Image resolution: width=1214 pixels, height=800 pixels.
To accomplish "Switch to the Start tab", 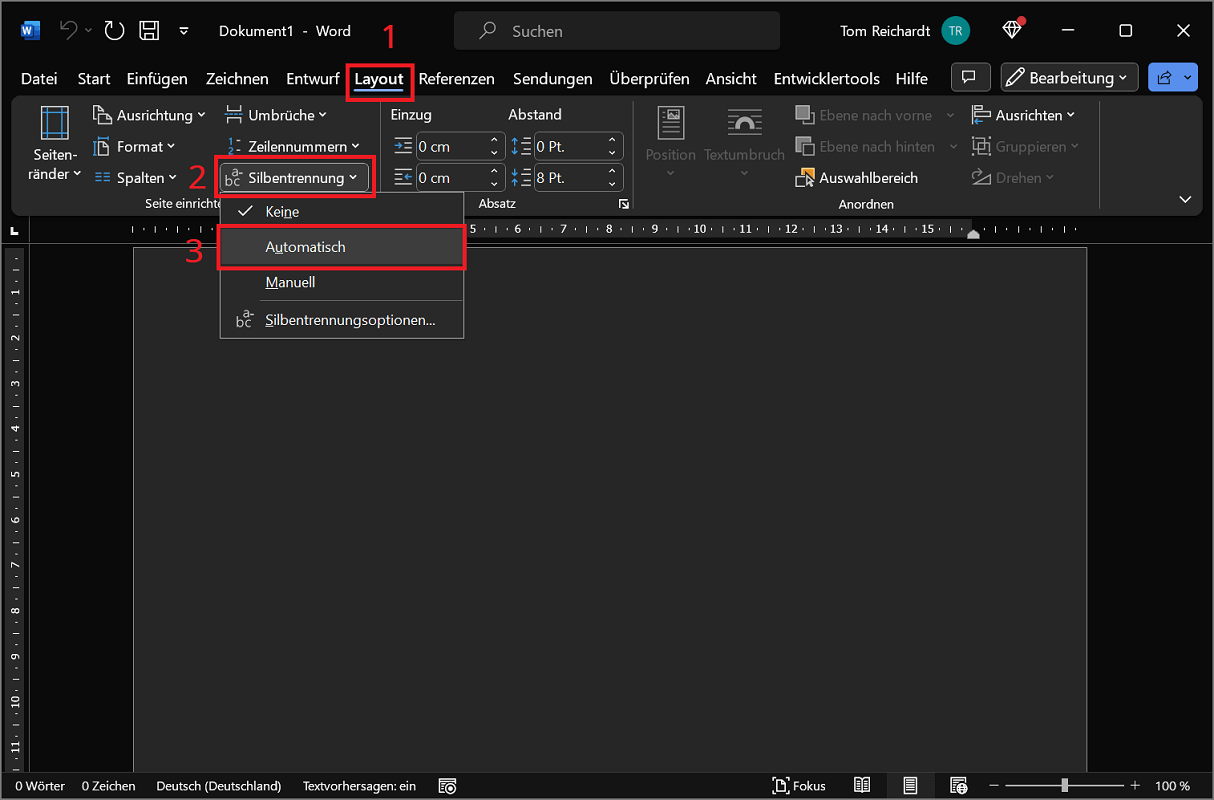I will click(x=94, y=78).
